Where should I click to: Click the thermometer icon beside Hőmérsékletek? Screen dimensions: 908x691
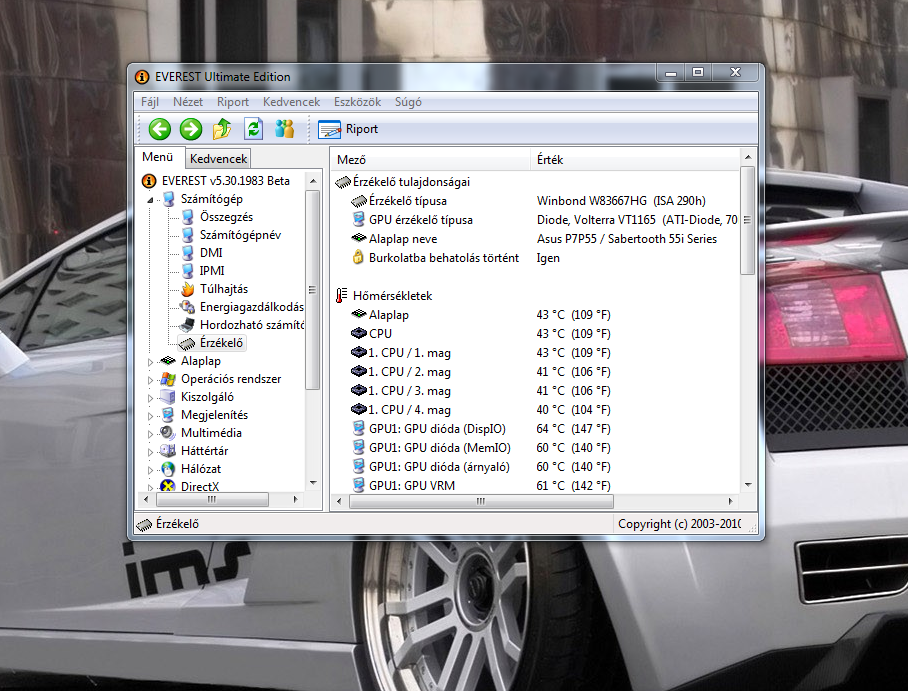point(342,295)
